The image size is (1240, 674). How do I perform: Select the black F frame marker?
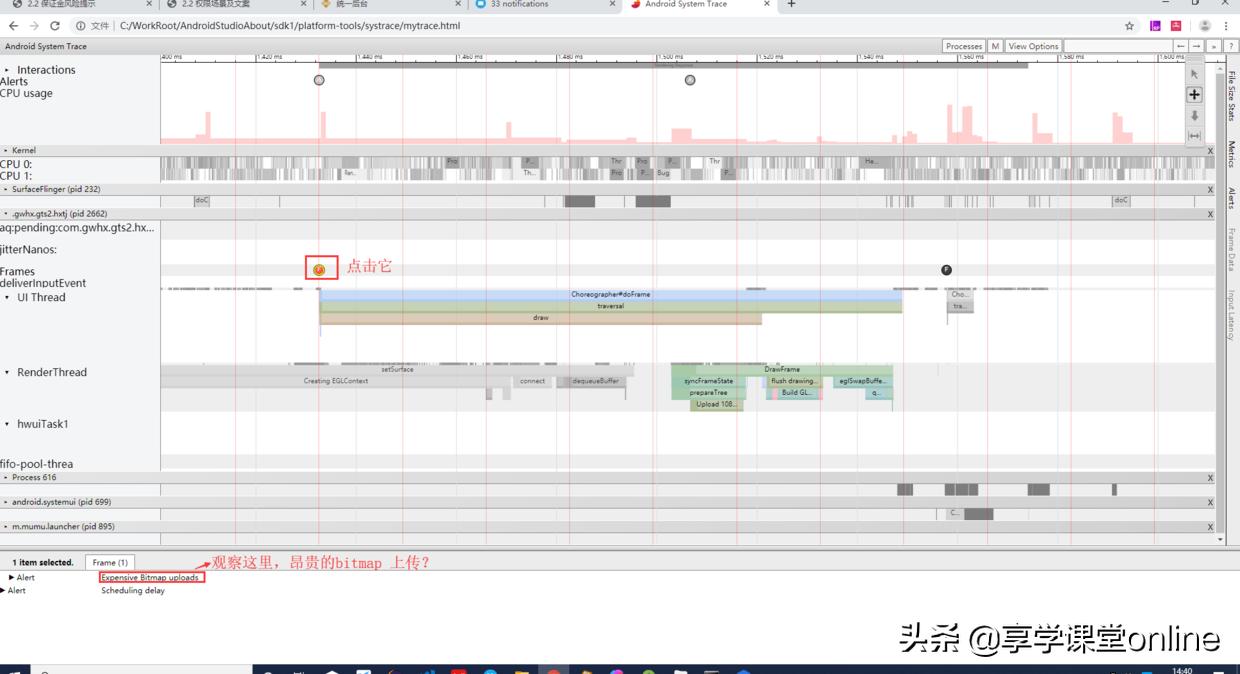click(x=946, y=270)
